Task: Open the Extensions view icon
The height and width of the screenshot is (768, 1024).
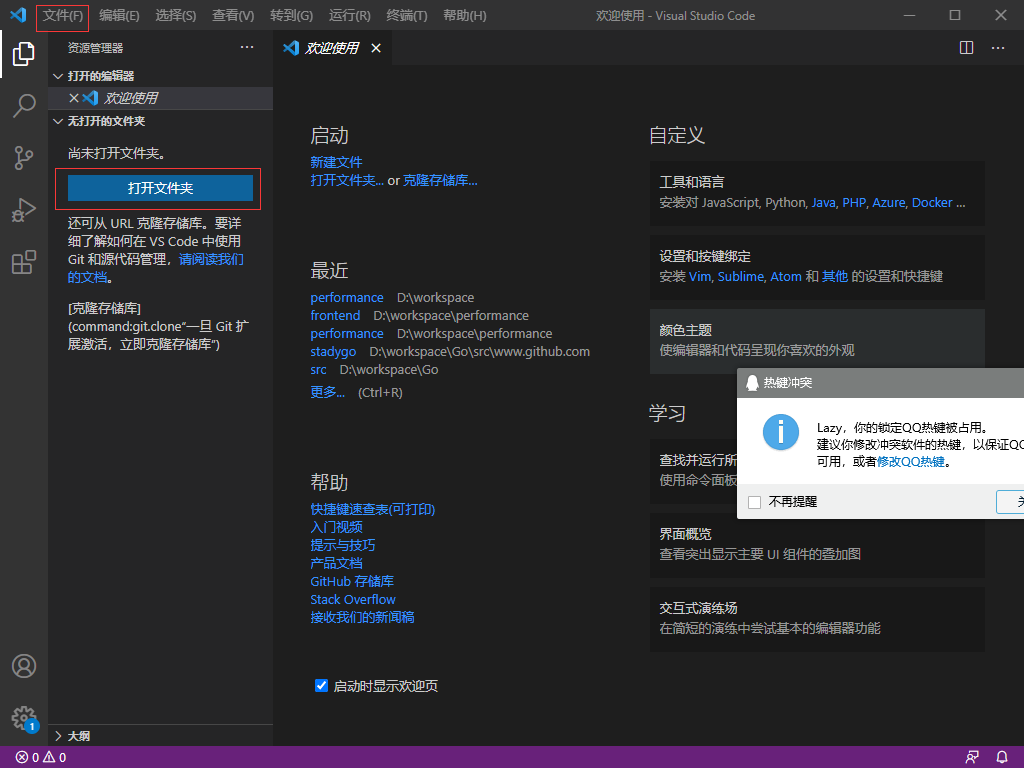Action: [x=24, y=262]
